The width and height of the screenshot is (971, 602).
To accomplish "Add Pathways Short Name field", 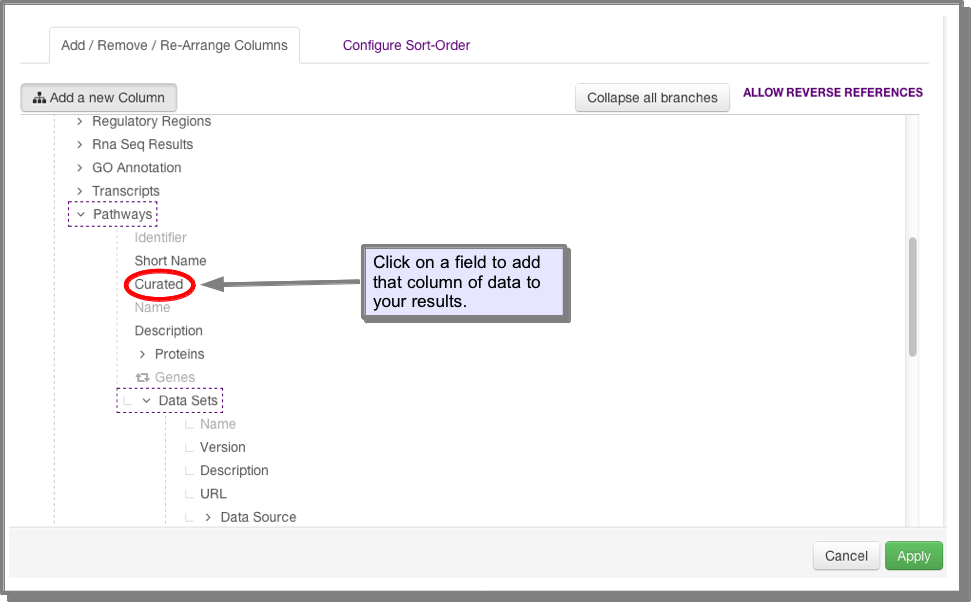I will click(170, 261).
